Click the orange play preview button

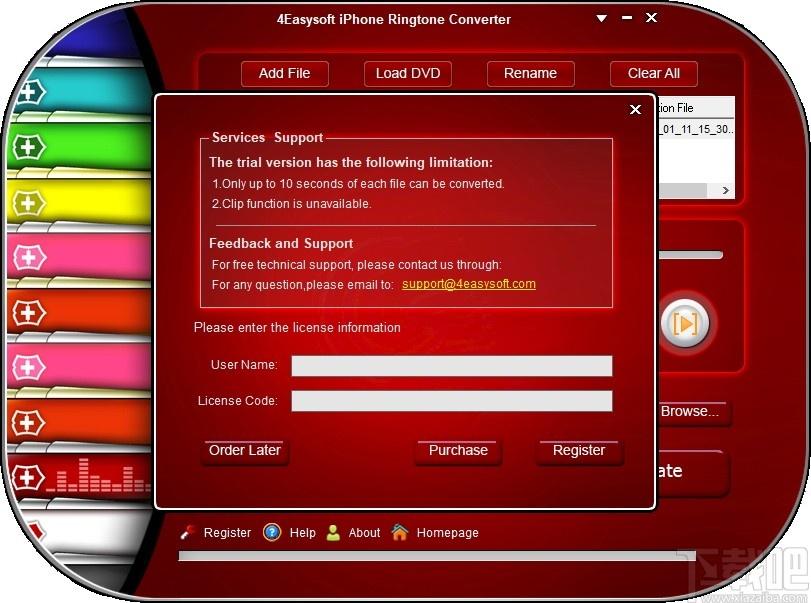pyautogui.click(x=686, y=324)
